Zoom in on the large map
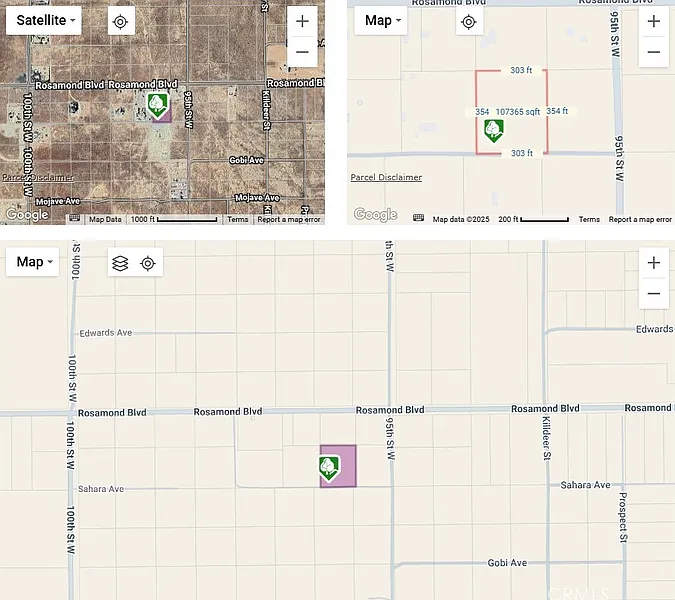 653,263
